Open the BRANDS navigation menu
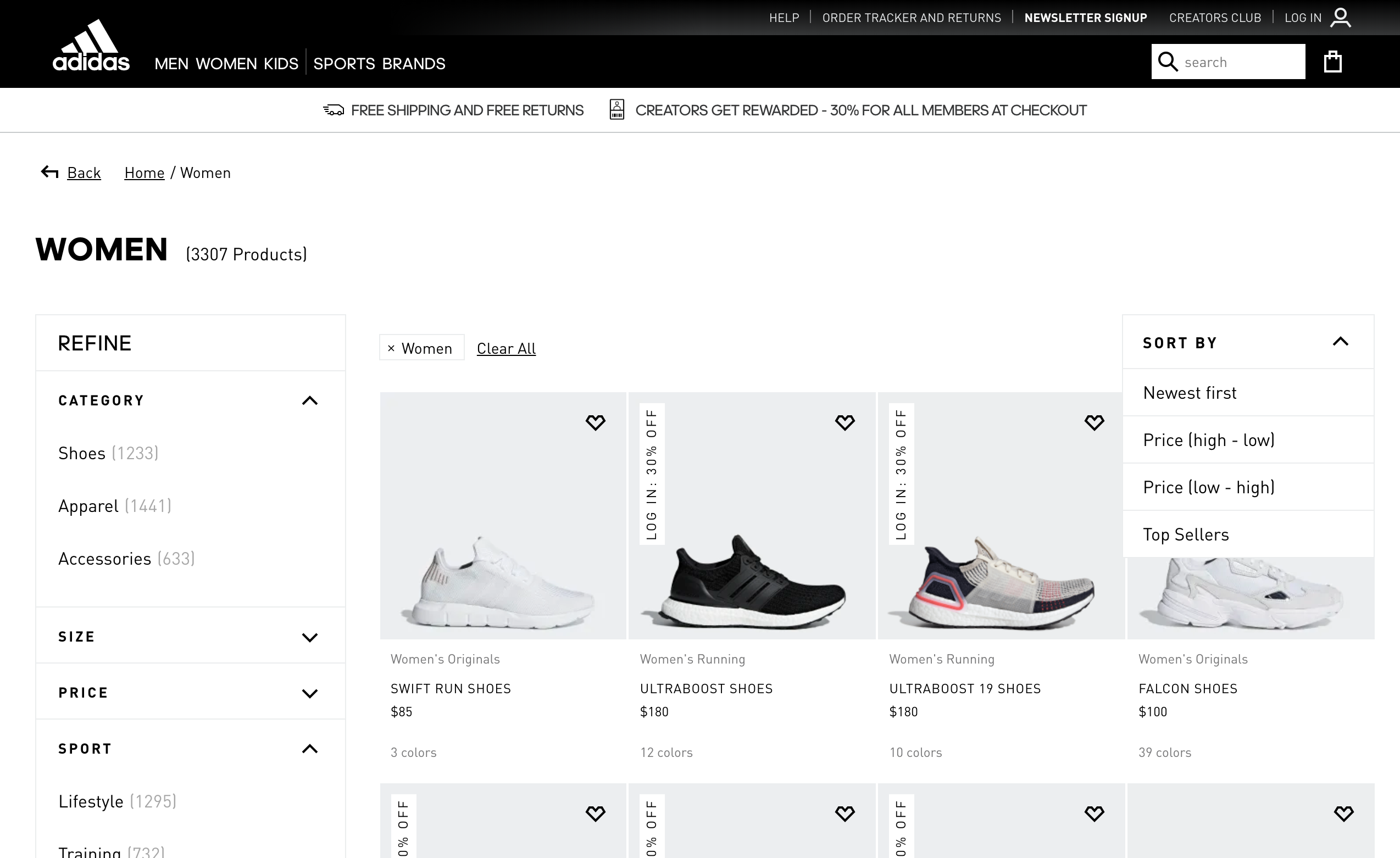 tap(414, 64)
